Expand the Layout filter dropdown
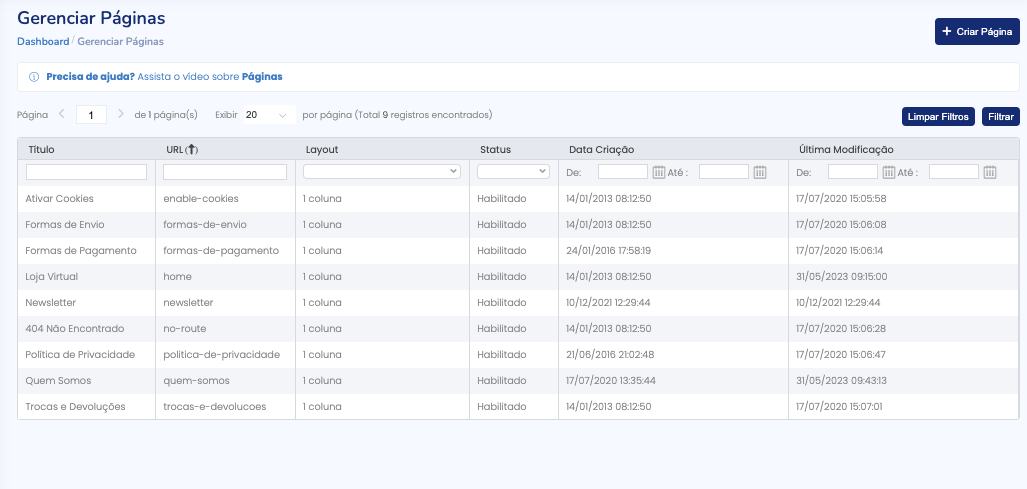 coord(381,172)
